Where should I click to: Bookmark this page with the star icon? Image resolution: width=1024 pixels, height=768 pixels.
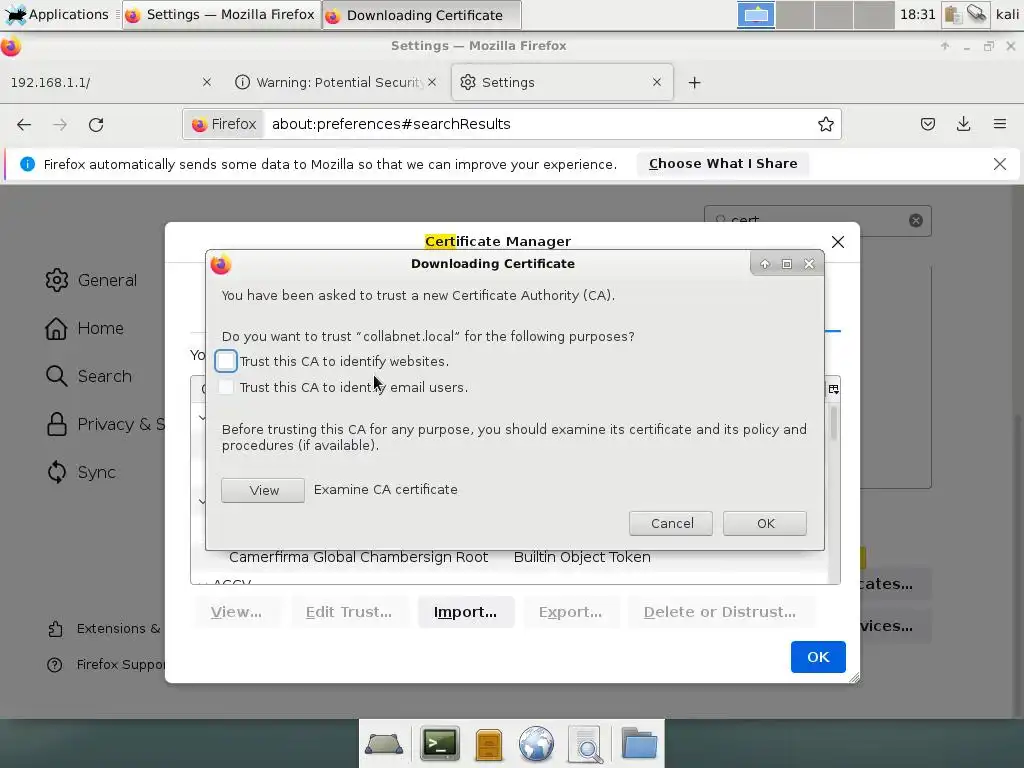pyautogui.click(x=825, y=124)
